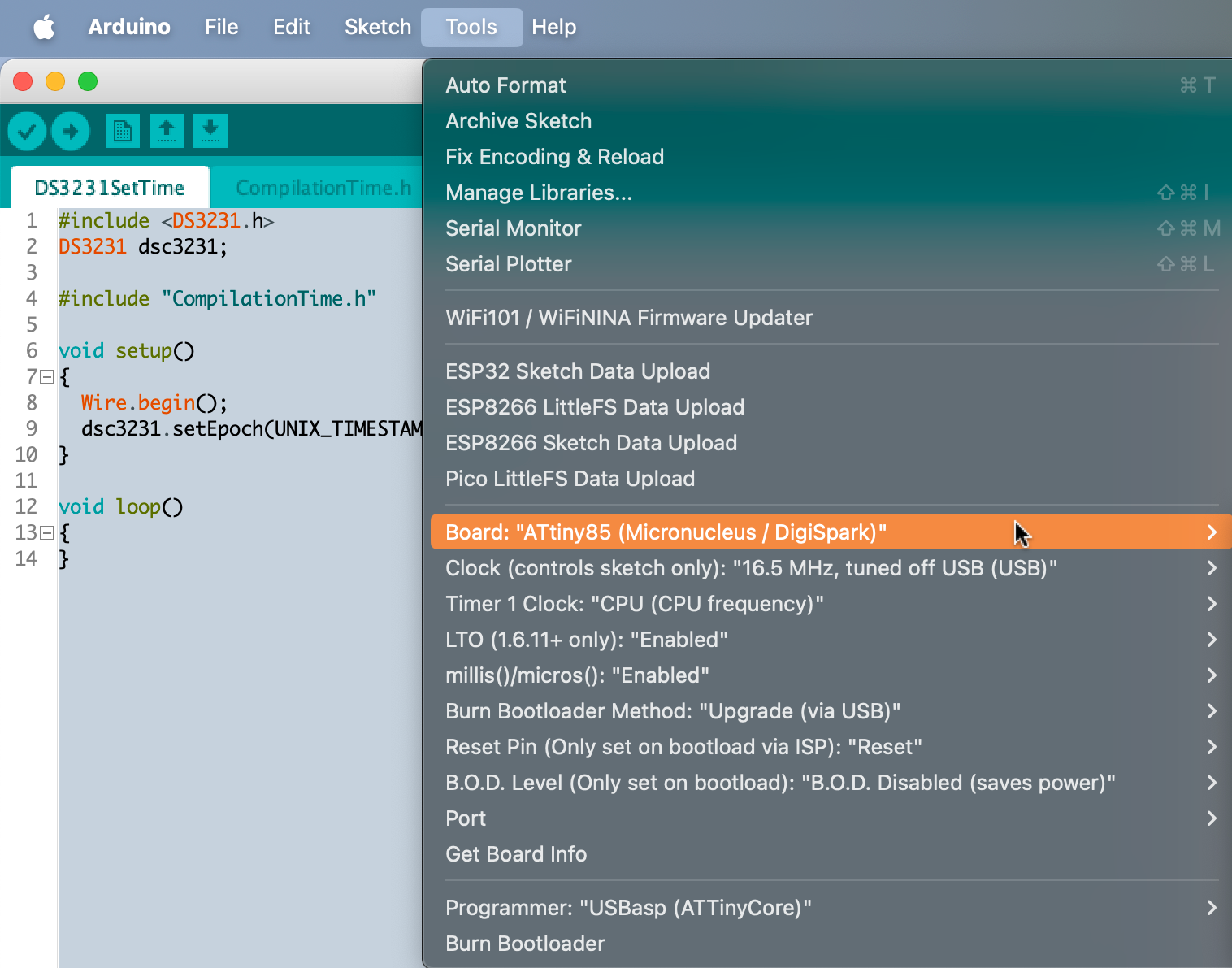The image size is (1232, 968).
Task: Click the red close window button
Action: click(23, 81)
